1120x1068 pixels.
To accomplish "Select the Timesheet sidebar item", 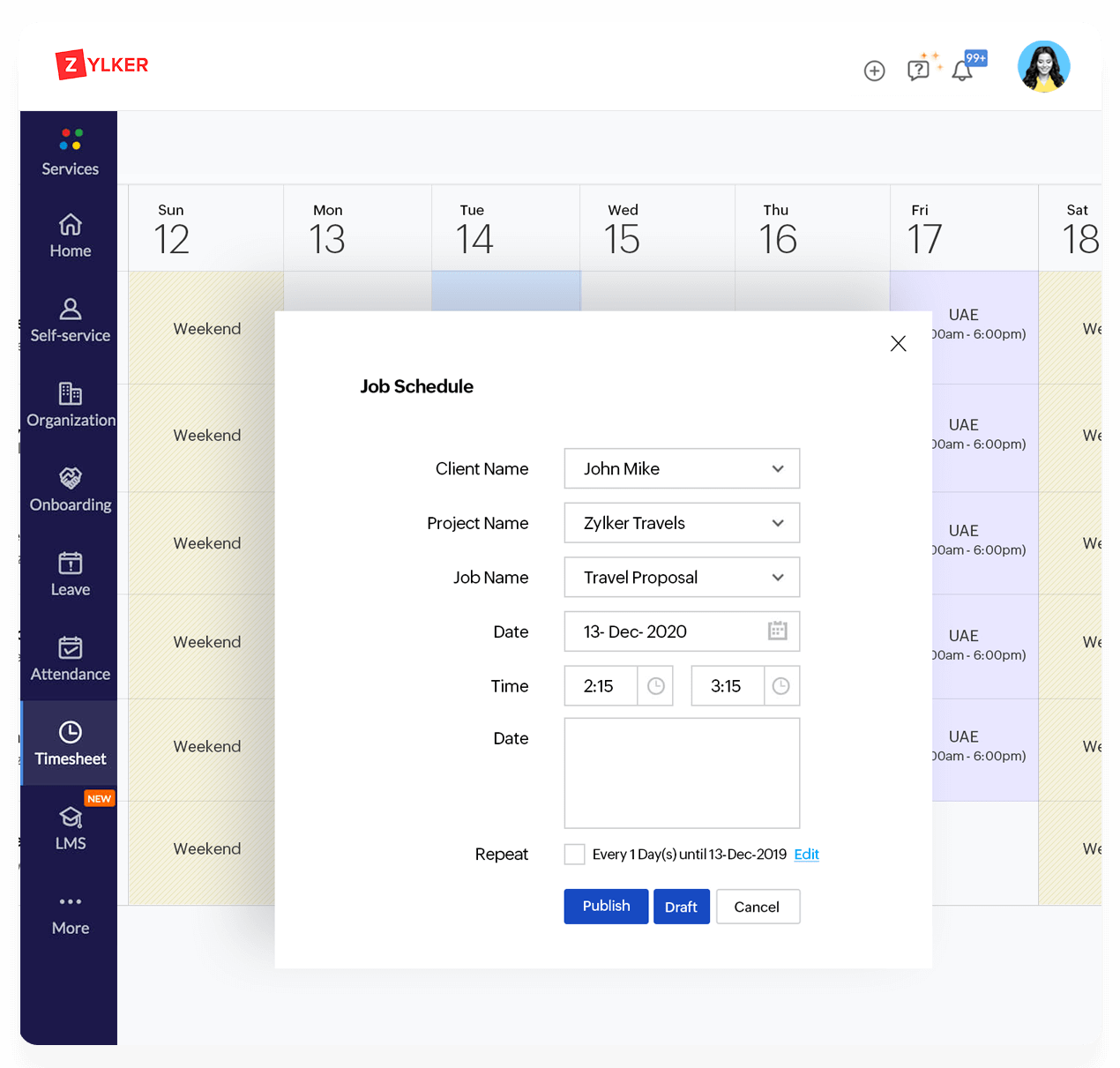I will point(71,743).
